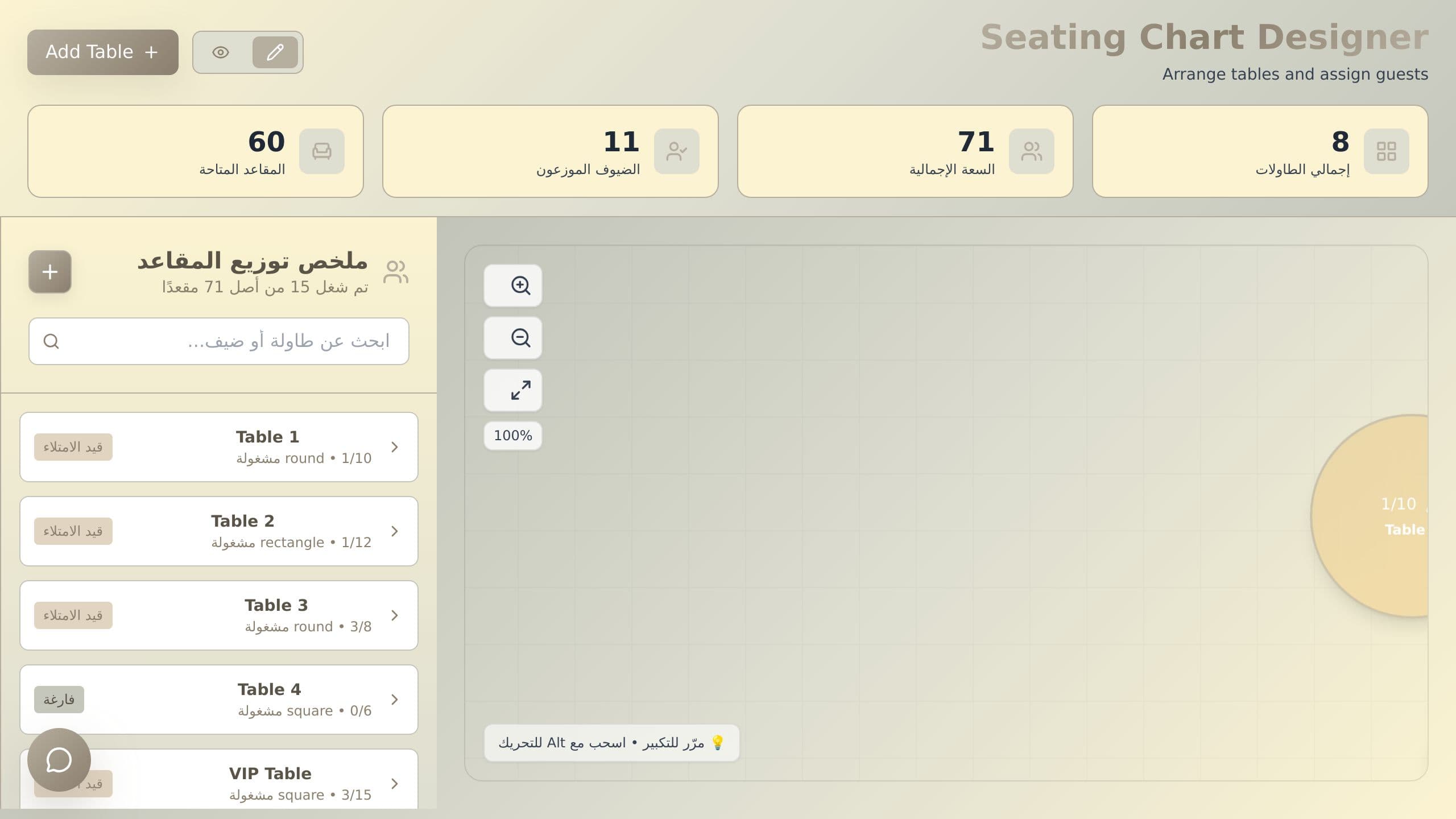Switch to edit mode with pencil icon
Image resolution: width=1456 pixels, height=819 pixels.
pyautogui.click(x=275, y=52)
